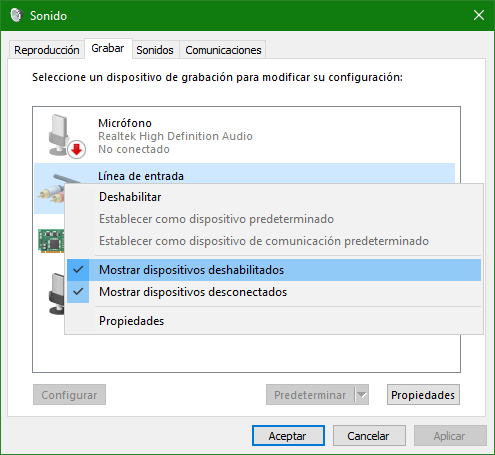This screenshot has height=455, width=495.
Task: Click the partially hidden microphone icon at bottom
Action: pyautogui.click(x=56, y=293)
